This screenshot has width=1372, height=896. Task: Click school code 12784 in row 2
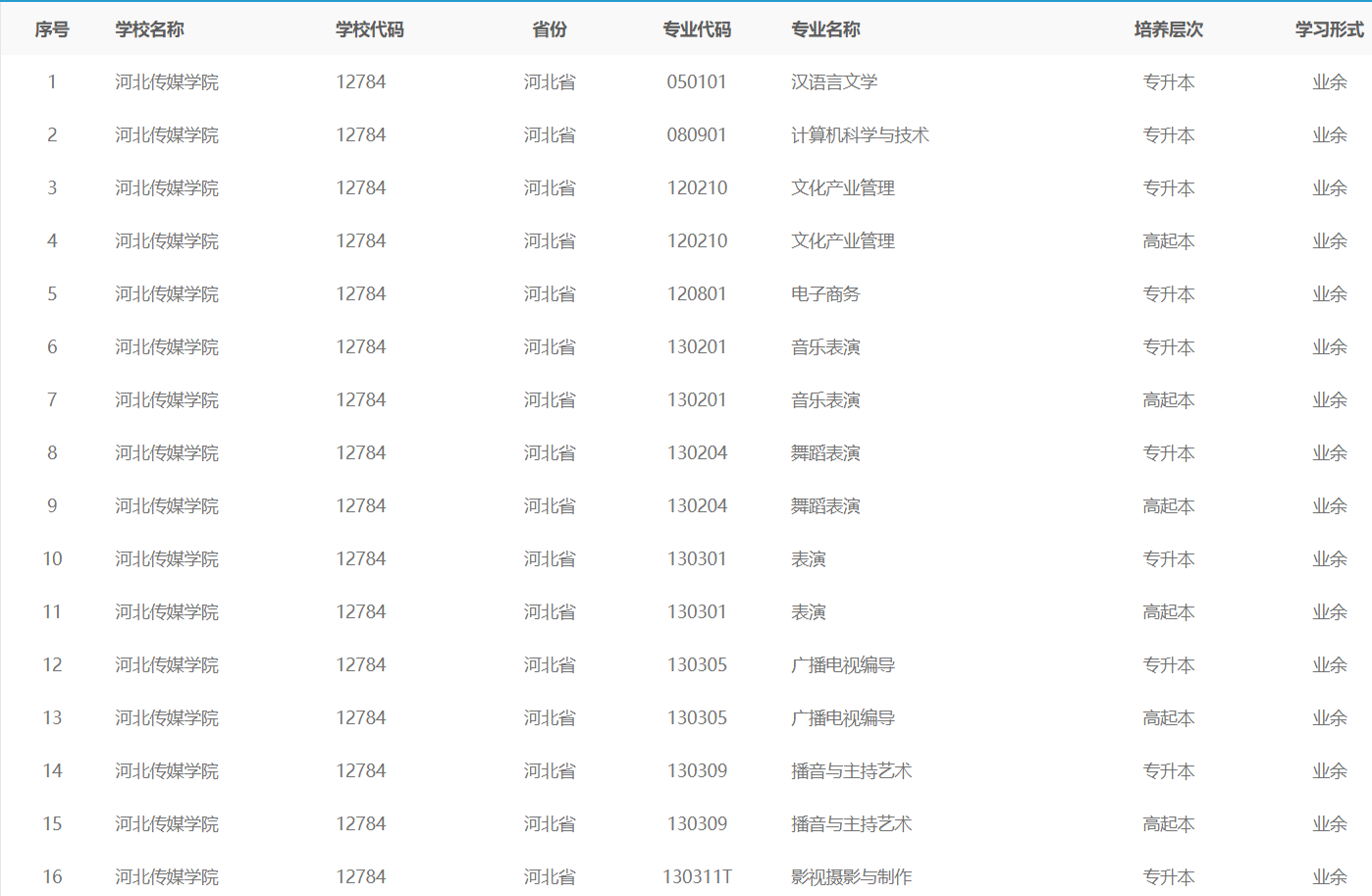coord(361,135)
